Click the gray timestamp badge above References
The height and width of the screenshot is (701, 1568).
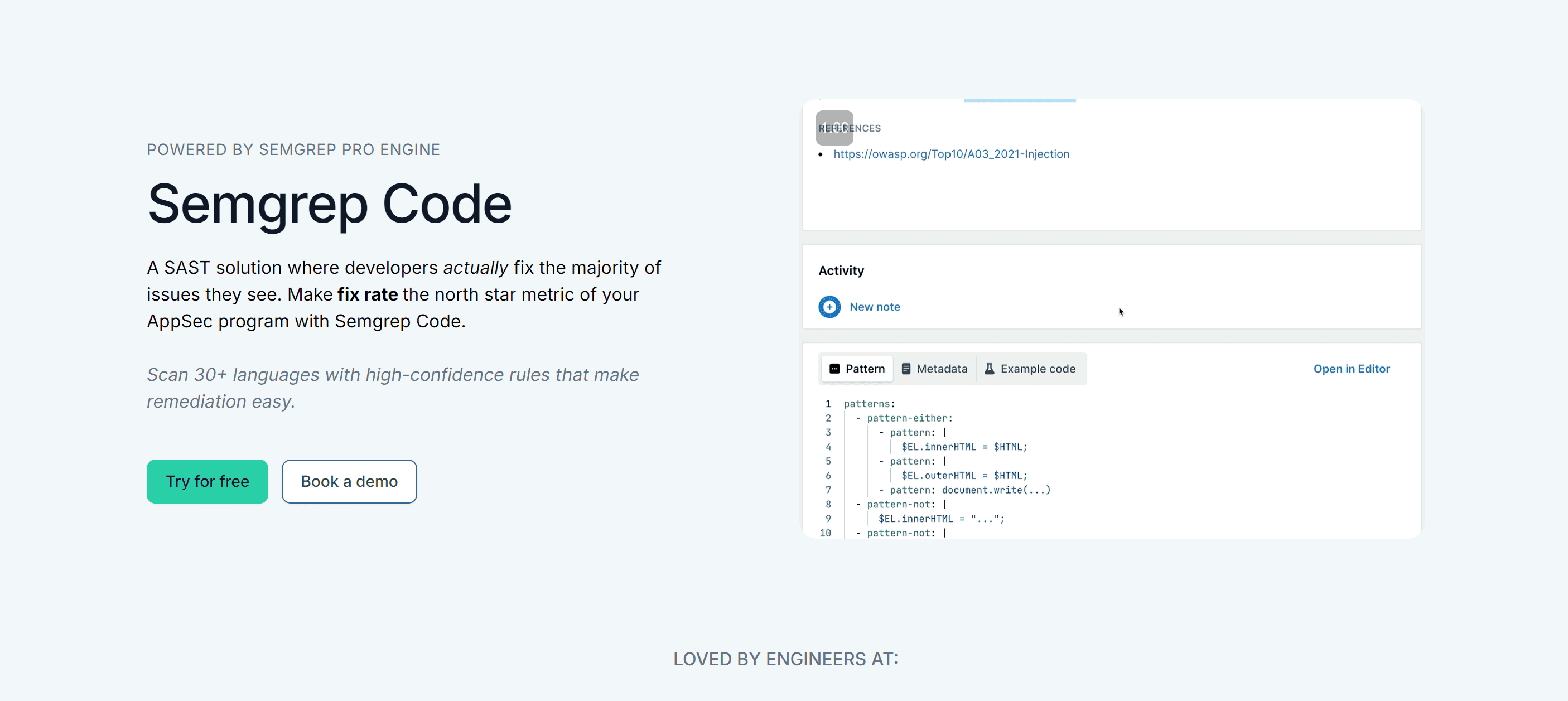point(834,128)
